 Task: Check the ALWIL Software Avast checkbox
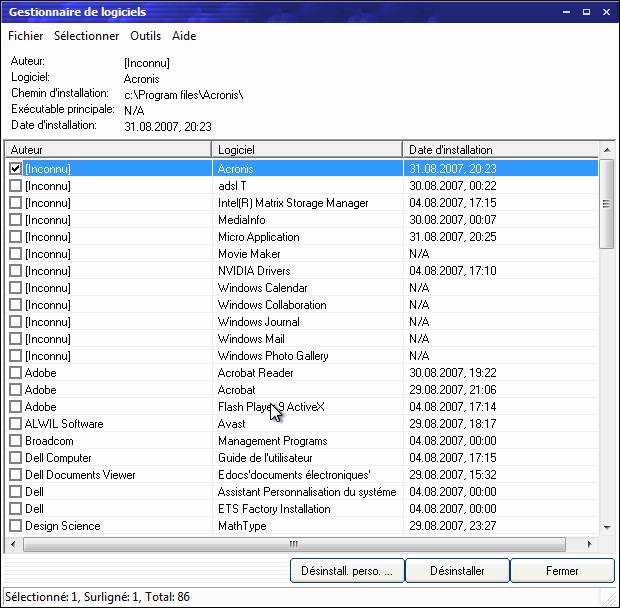pyautogui.click(x=15, y=424)
